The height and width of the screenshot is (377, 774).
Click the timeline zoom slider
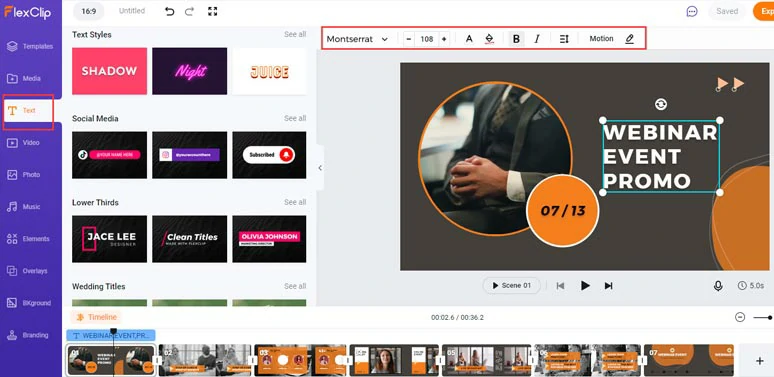pos(763,317)
